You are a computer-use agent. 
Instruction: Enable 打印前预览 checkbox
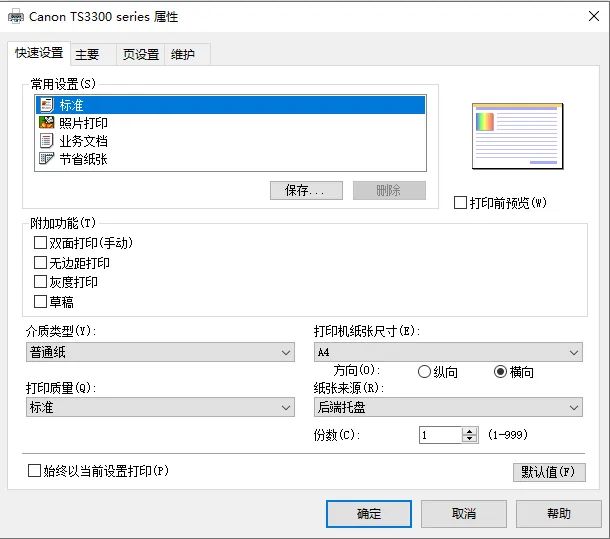(x=460, y=203)
